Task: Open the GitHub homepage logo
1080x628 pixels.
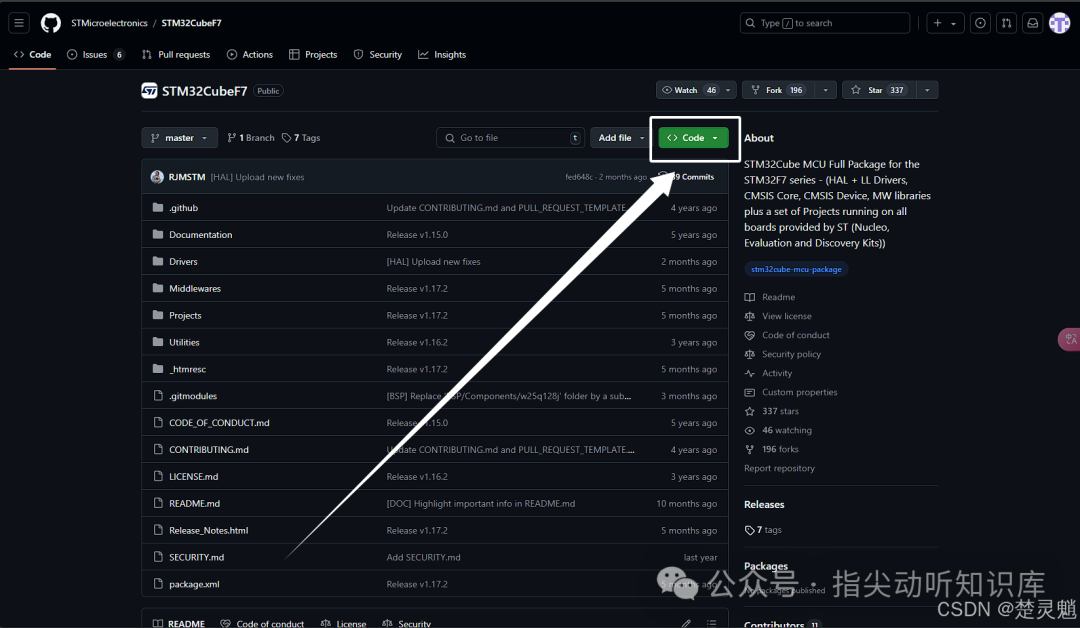Action: [50, 23]
